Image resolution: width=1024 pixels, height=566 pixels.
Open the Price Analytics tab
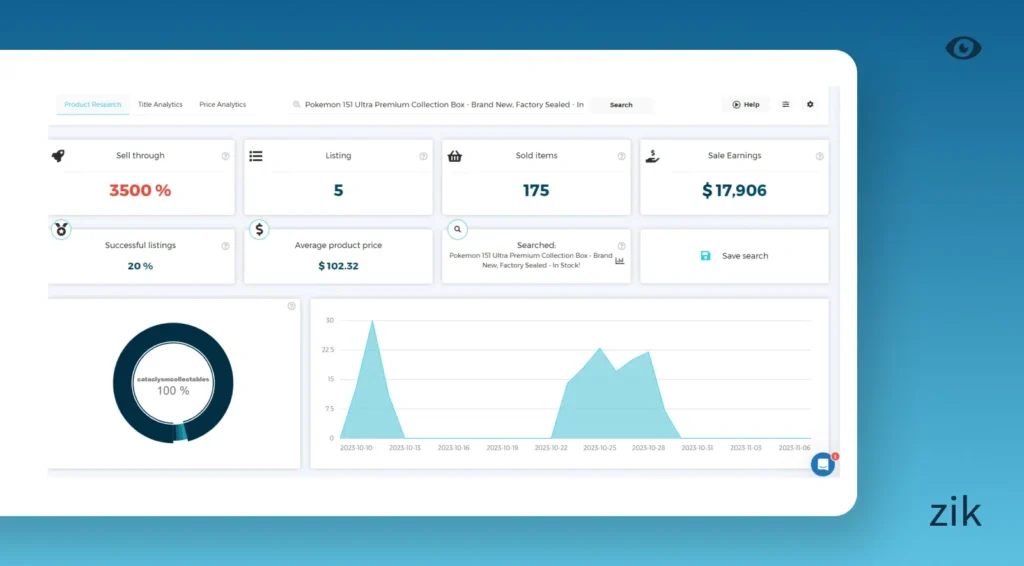222,104
